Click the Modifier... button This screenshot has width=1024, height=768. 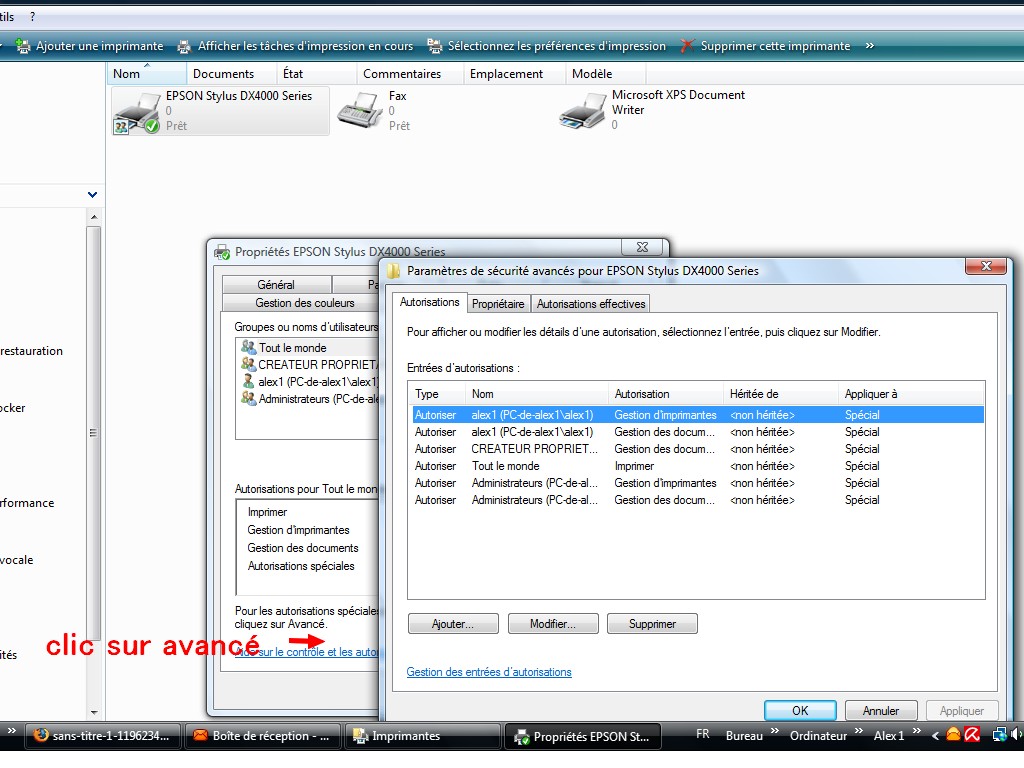point(553,624)
